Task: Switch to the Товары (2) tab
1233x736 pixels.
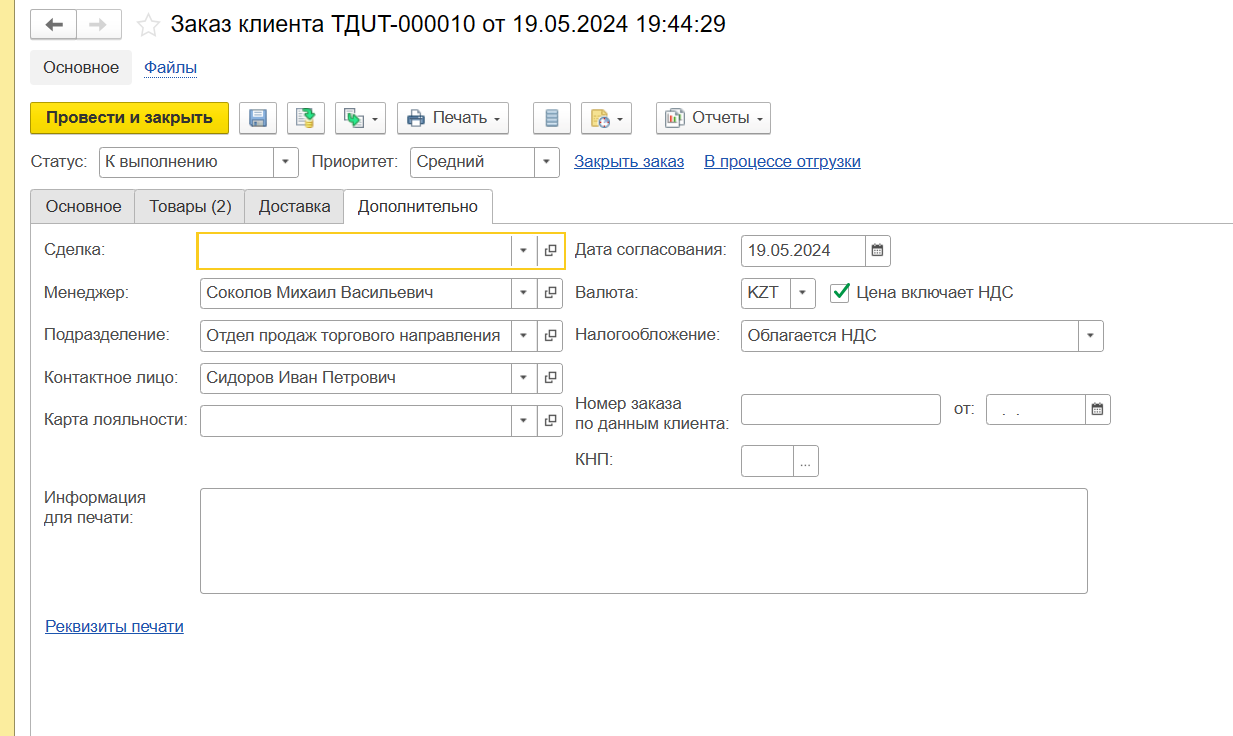Action: (x=190, y=207)
